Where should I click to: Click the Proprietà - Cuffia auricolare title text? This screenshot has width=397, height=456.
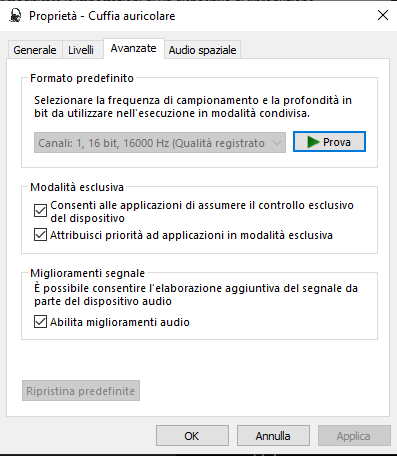point(102,16)
